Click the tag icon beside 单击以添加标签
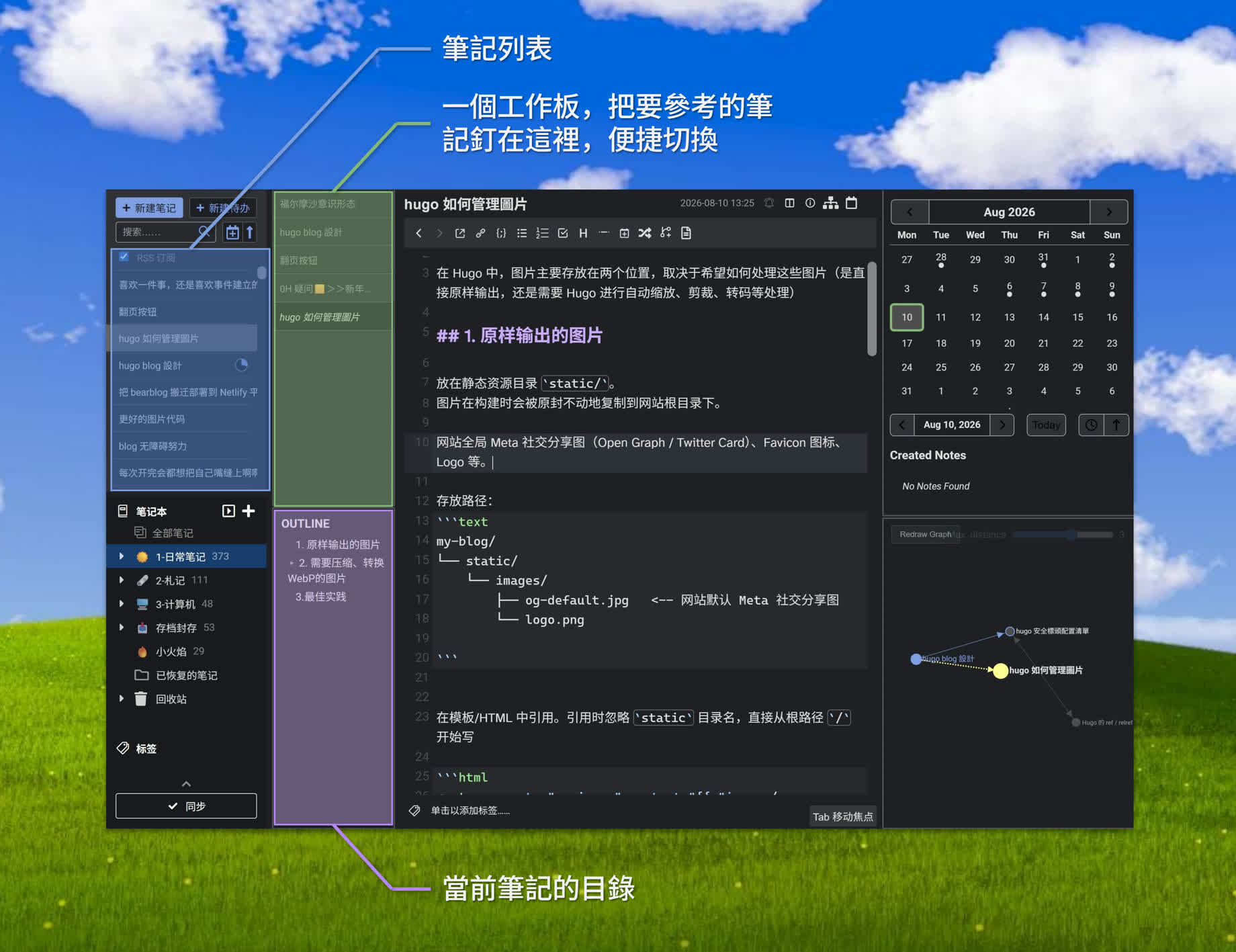The height and width of the screenshot is (952, 1236). (414, 811)
